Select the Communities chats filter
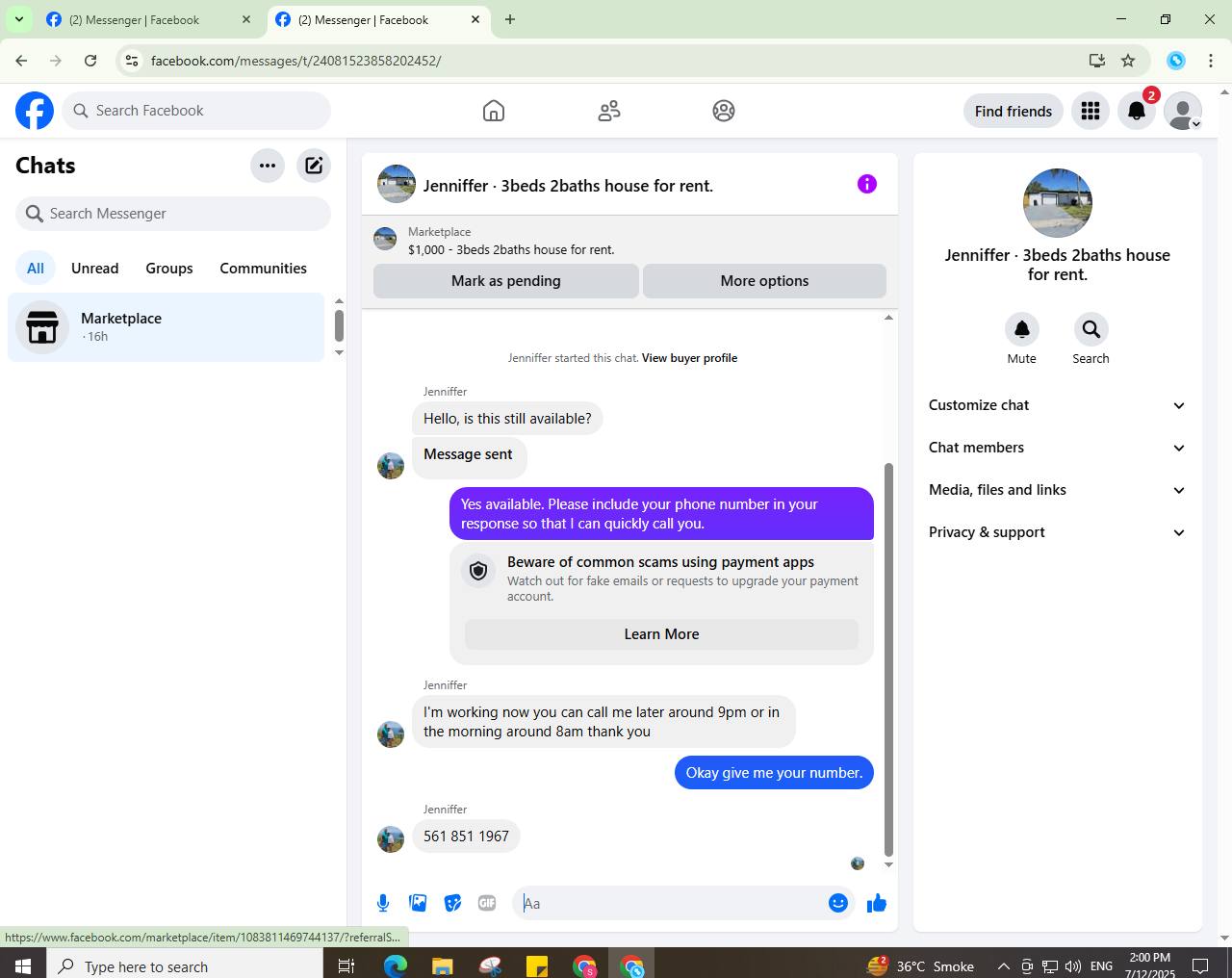Screen dimensions: 1232x978 [263, 269]
